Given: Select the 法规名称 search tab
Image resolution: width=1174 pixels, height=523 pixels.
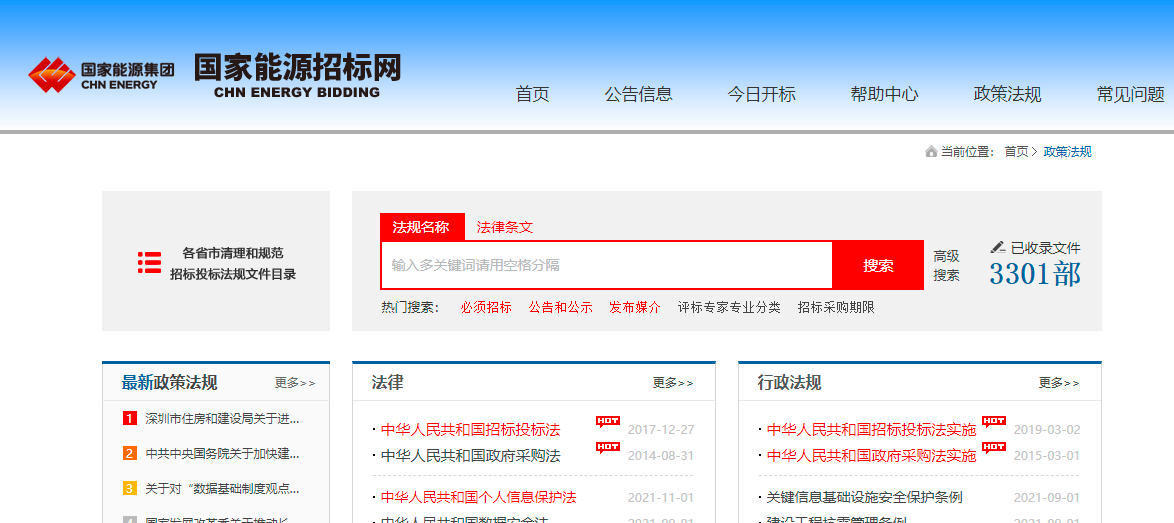Looking at the screenshot, I should pyautogui.click(x=421, y=227).
